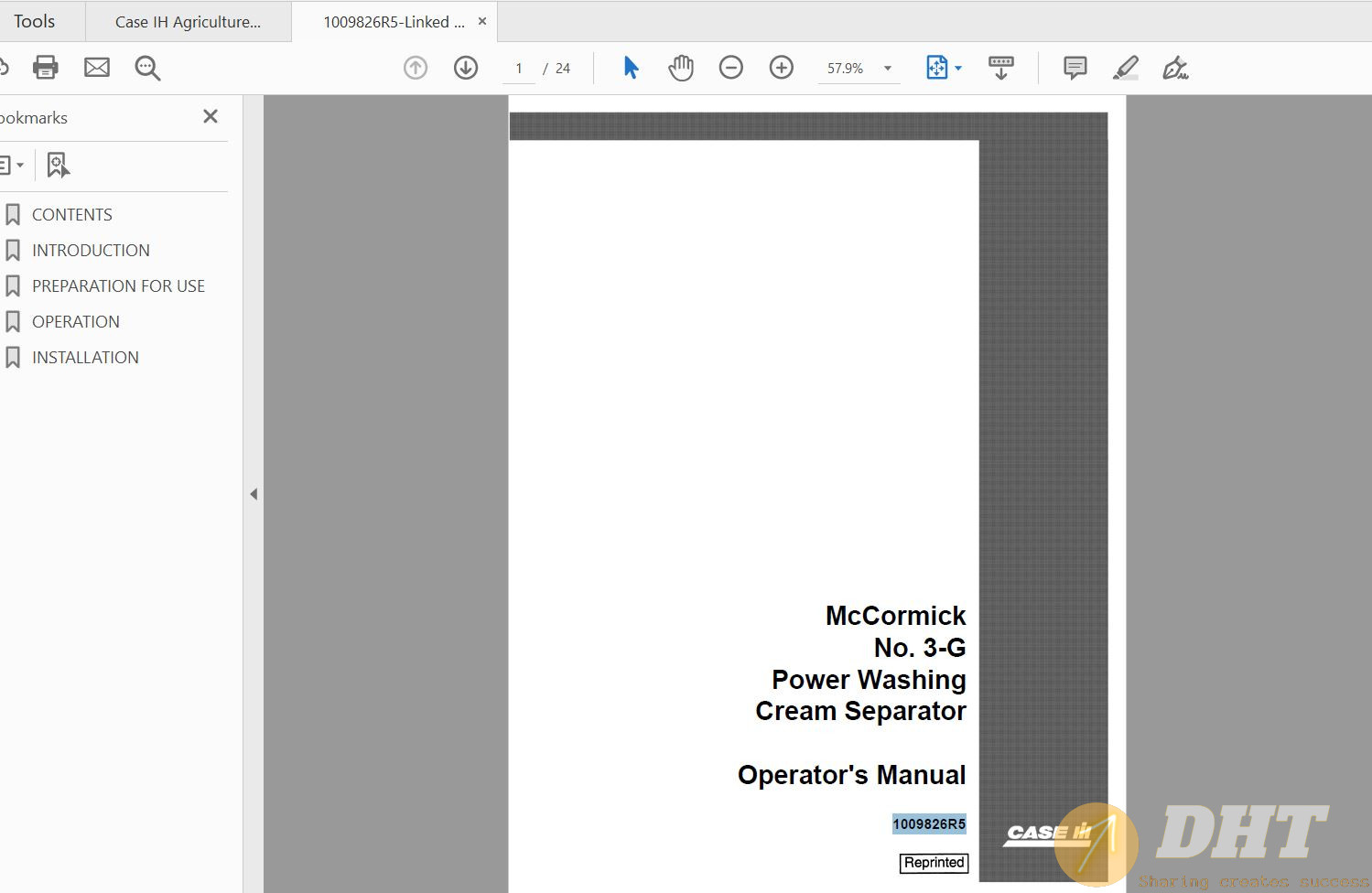Open the find text magnifier tool
Viewport: 1372px width, 893px height.
147,68
